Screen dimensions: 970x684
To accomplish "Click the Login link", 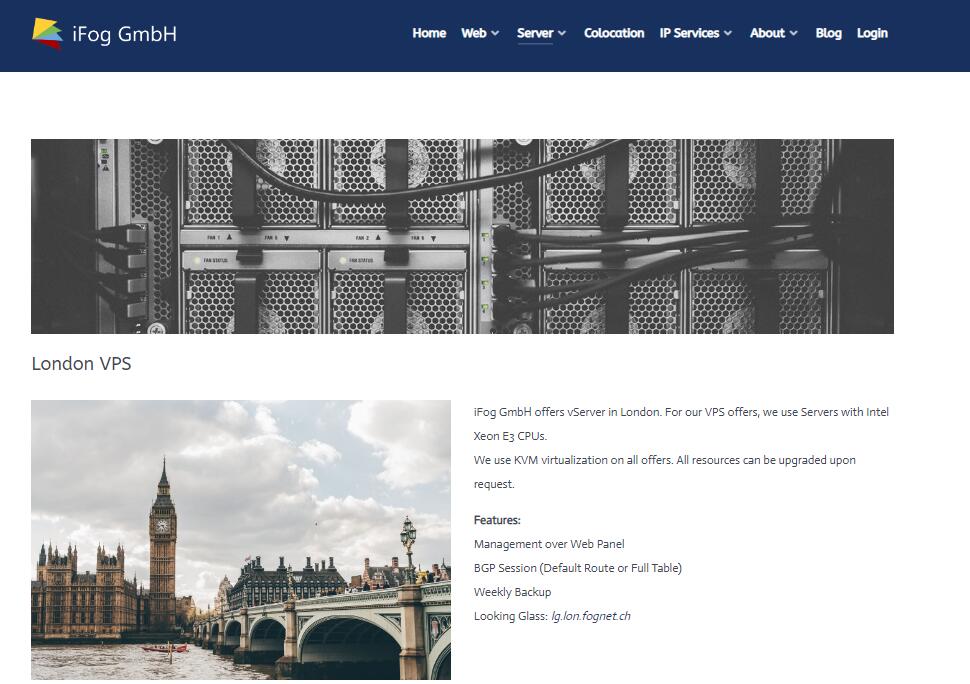I will [872, 33].
